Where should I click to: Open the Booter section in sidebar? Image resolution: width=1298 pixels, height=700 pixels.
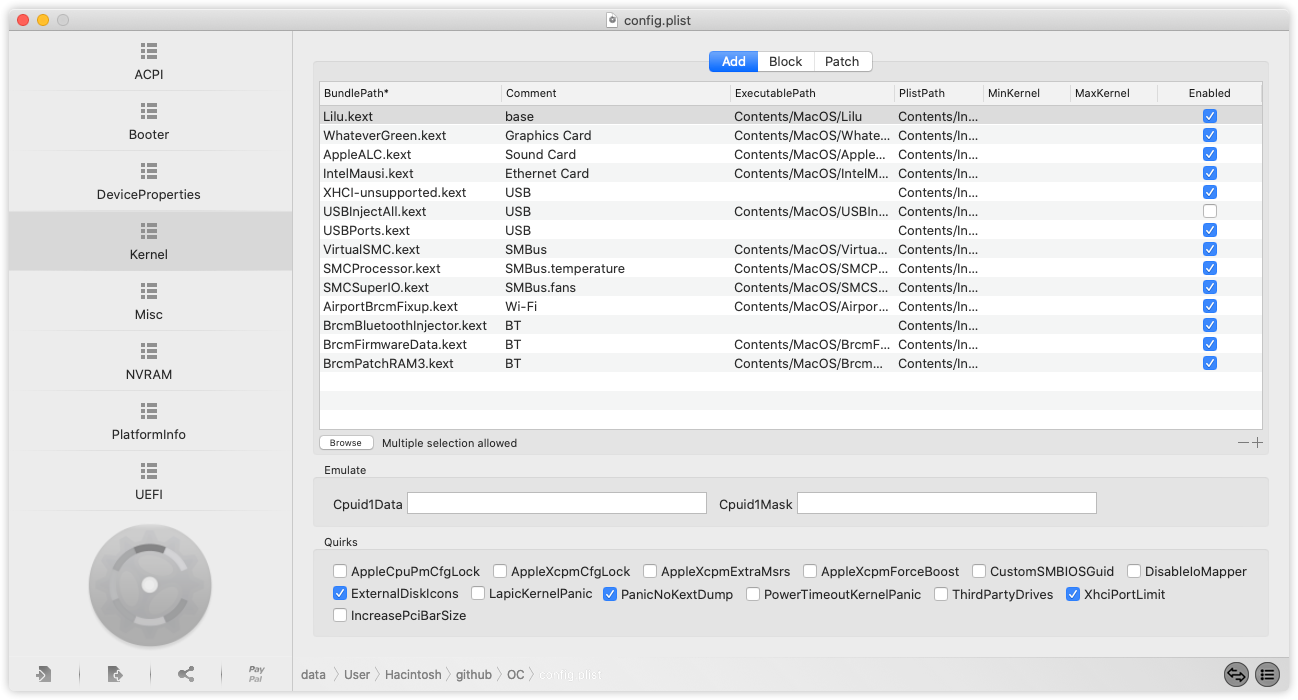tap(150, 122)
